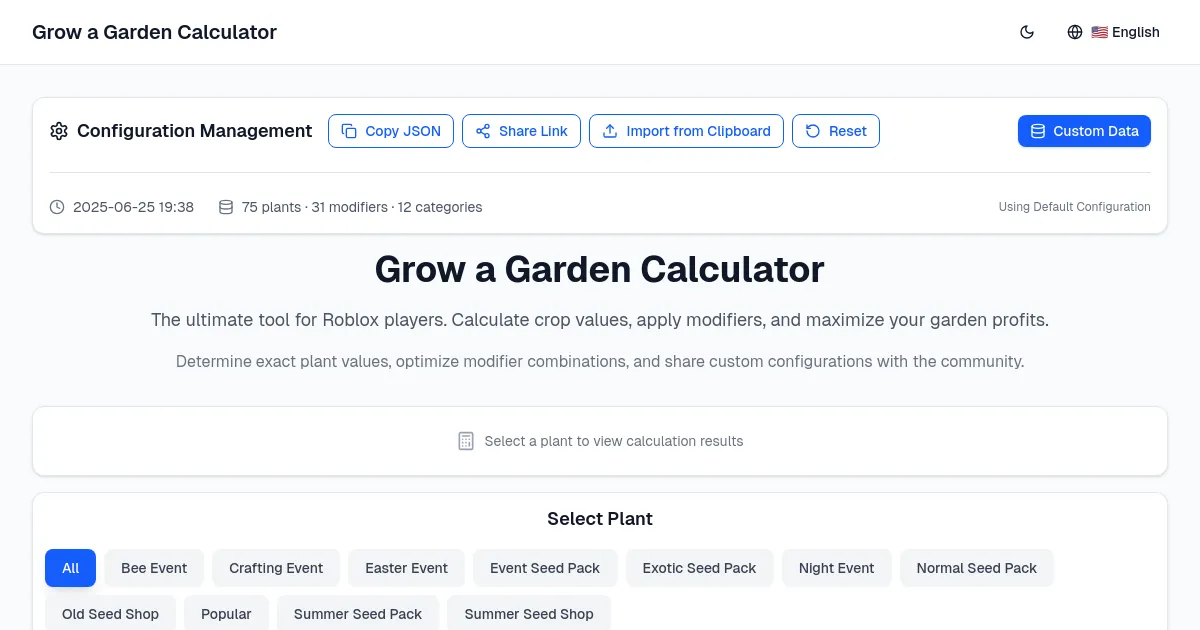1200x630 pixels.
Task: Select the All category tab
Action: pyautogui.click(x=70, y=567)
